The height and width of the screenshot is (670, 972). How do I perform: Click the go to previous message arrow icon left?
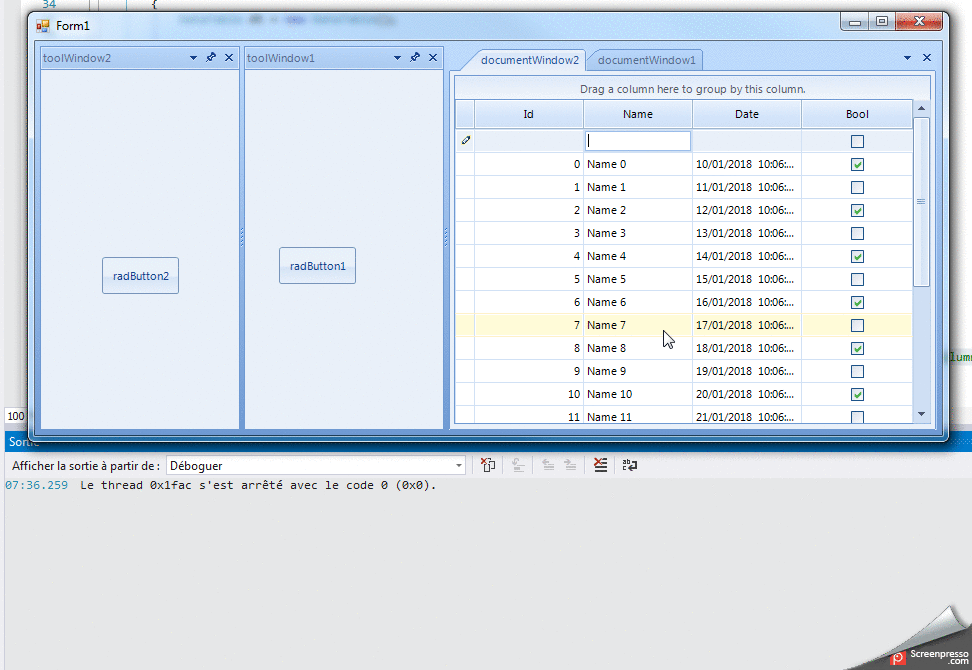(548, 465)
